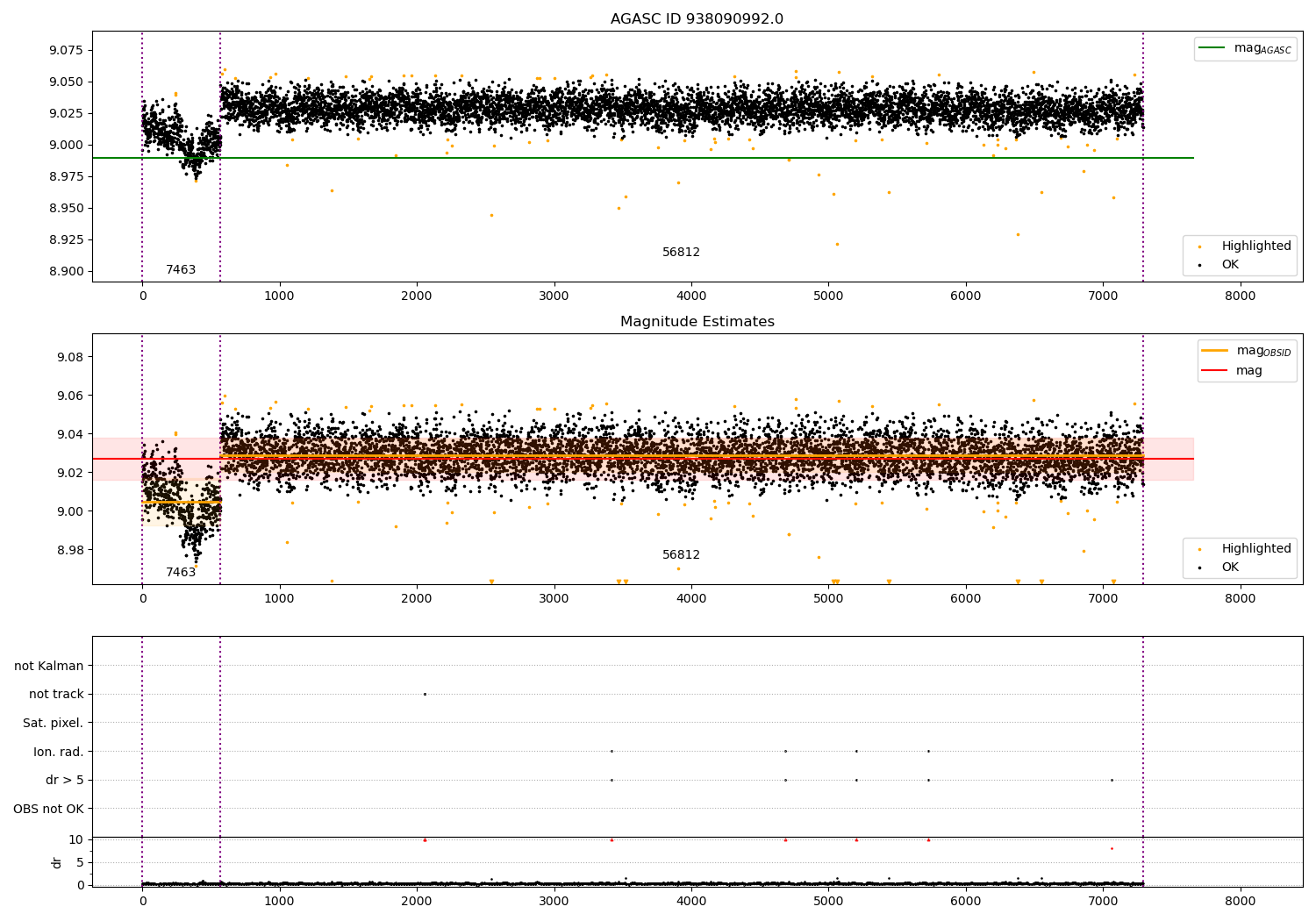Click the 1000 x-tick under the bottom plot
The width and height of the screenshot is (1316, 921).
[280, 901]
